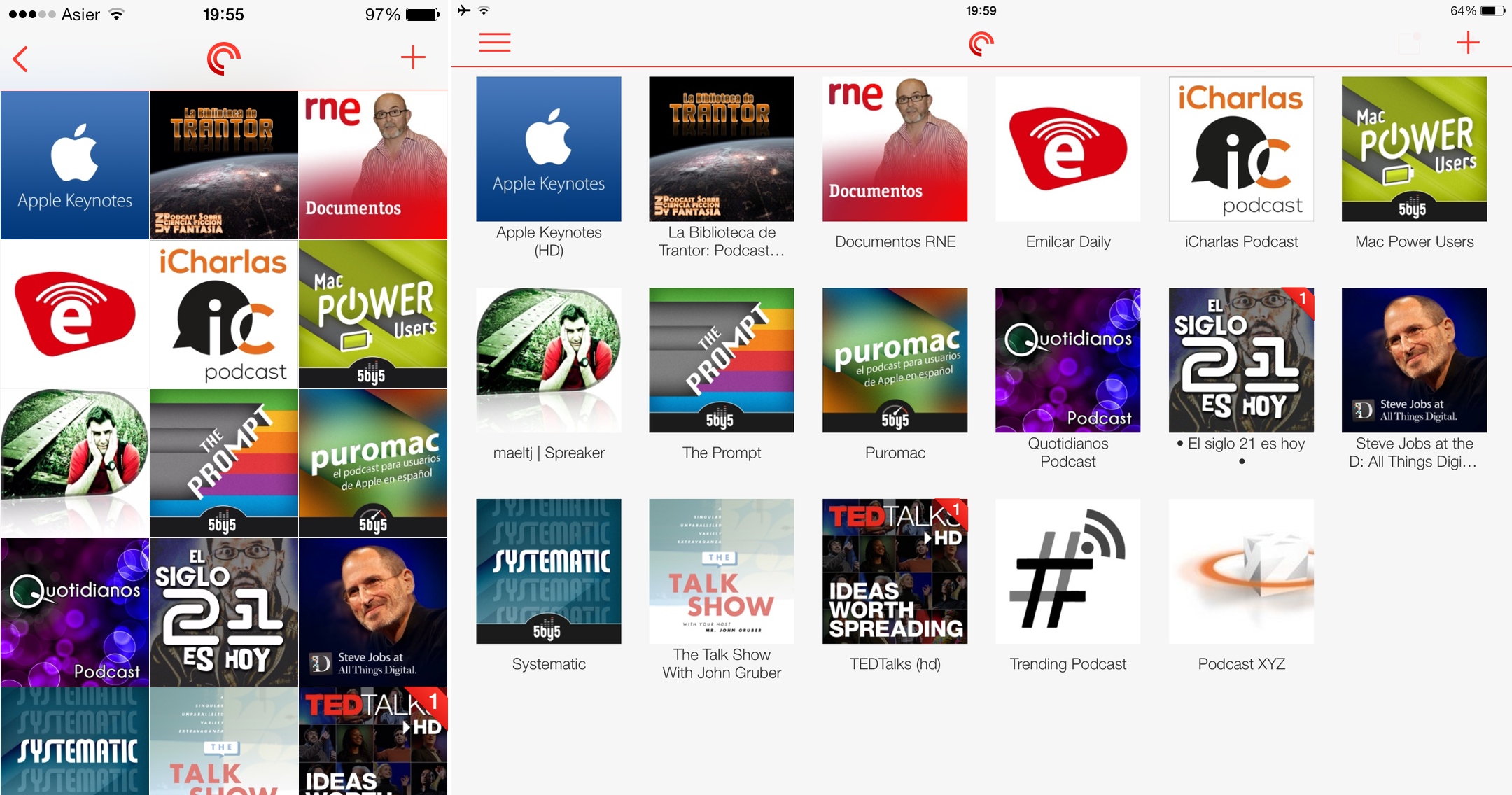
Task: Tap TEDTalks HD tile on iPhone grid
Action: click(373, 741)
